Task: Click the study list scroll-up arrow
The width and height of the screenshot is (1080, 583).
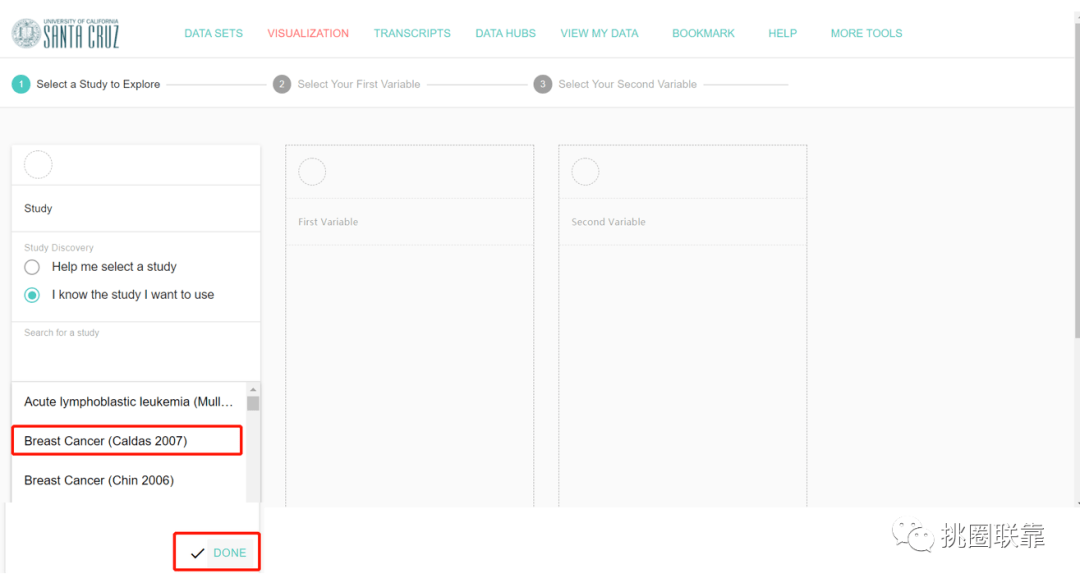Action: tap(253, 389)
